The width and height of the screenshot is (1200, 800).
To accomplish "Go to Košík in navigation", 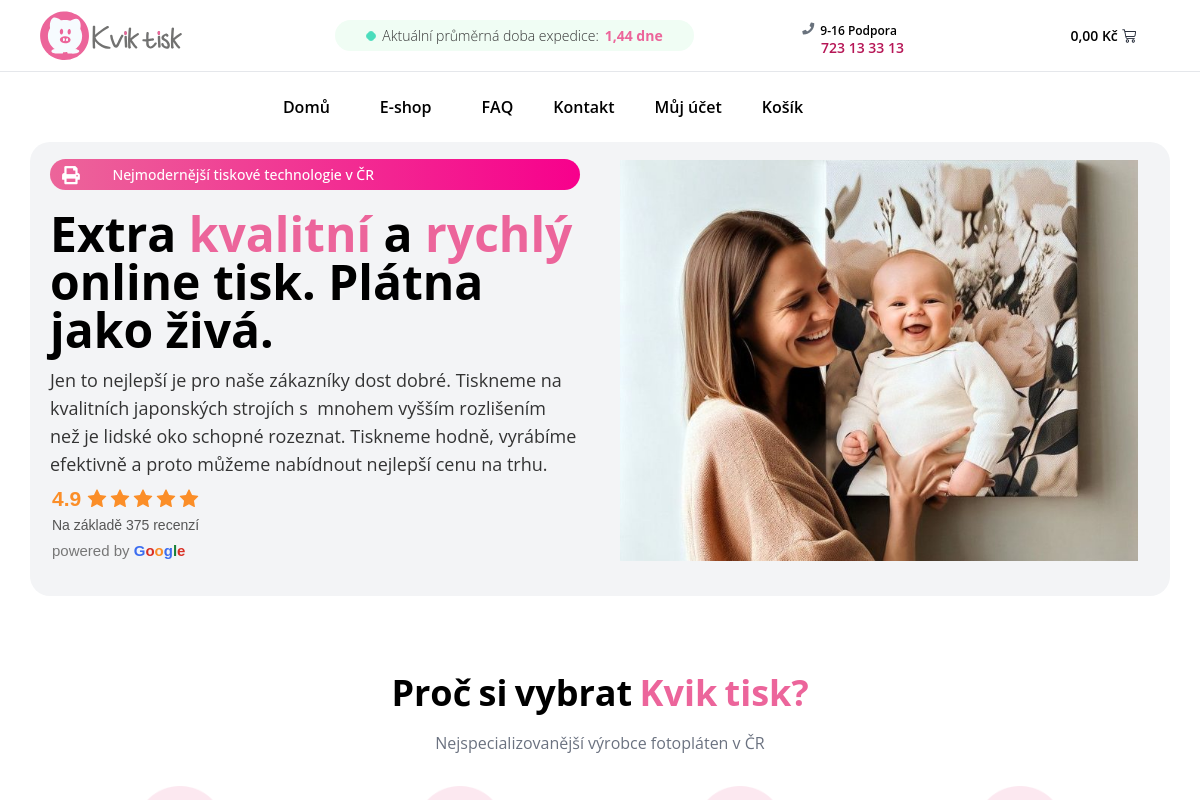I will 782,107.
